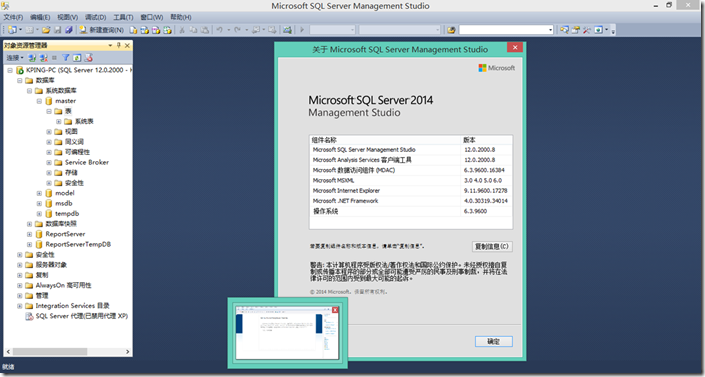
Task: Click the Analysis Services XMLA Query icon
Action: (167, 30)
